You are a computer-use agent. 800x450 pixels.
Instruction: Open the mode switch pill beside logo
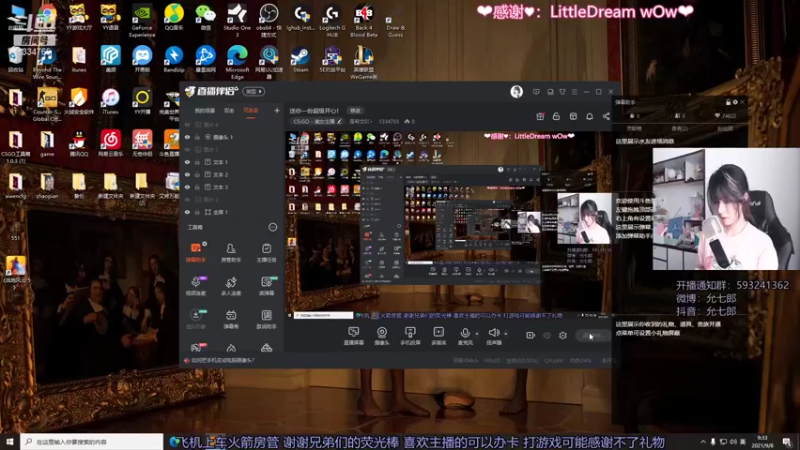pyautogui.click(x=254, y=91)
